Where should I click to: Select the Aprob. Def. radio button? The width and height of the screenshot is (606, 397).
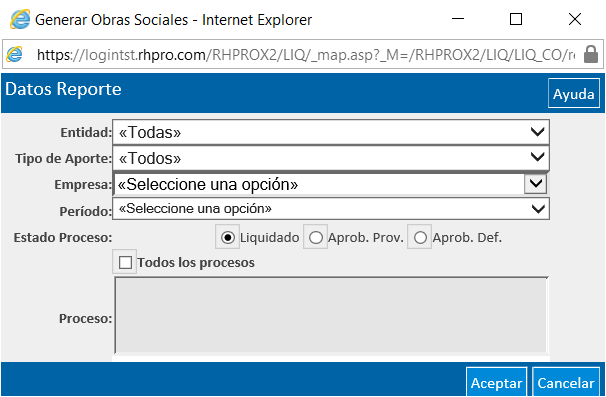(420, 237)
